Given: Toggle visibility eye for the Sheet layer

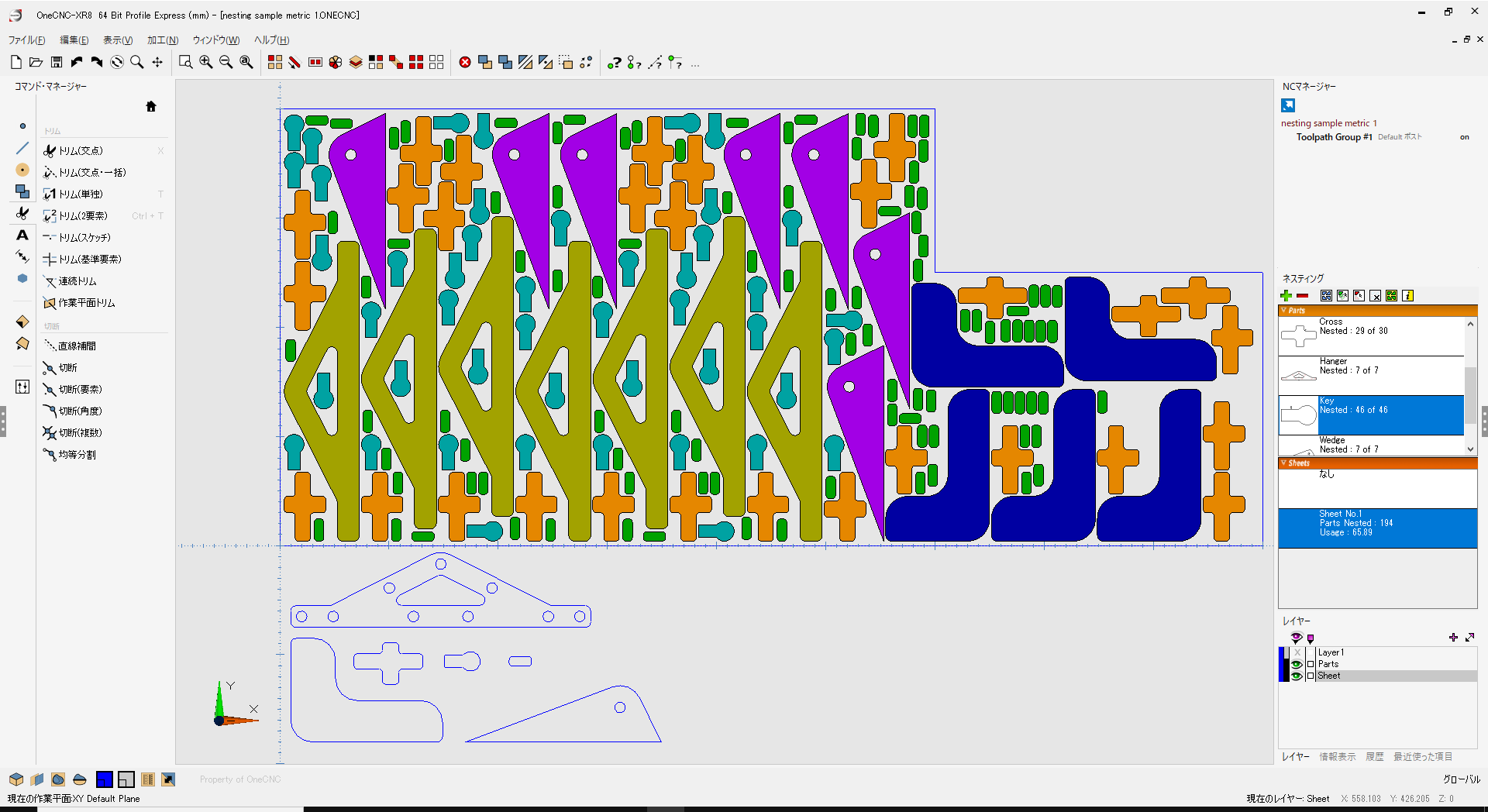Looking at the screenshot, I should tap(1297, 676).
